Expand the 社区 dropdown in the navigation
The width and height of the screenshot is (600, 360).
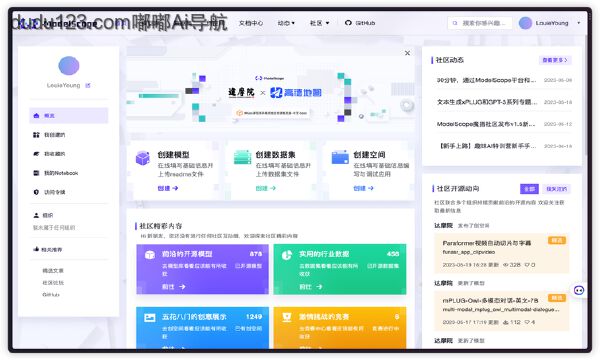(x=320, y=23)
